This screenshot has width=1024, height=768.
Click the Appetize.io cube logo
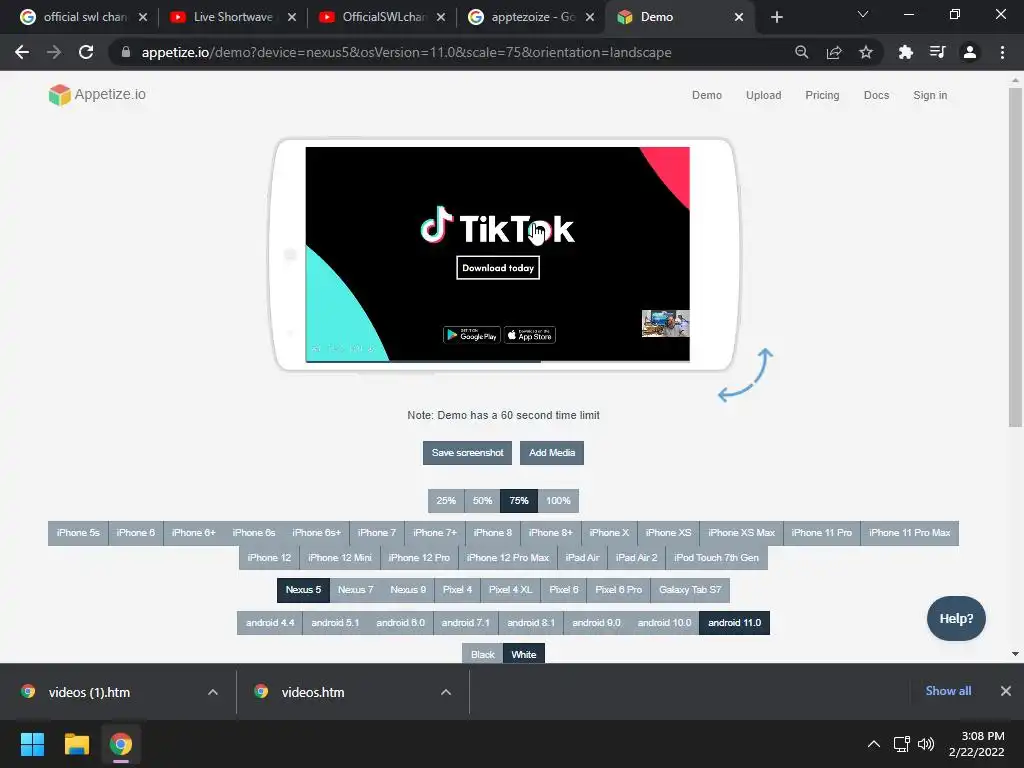[x=59, y=95]
